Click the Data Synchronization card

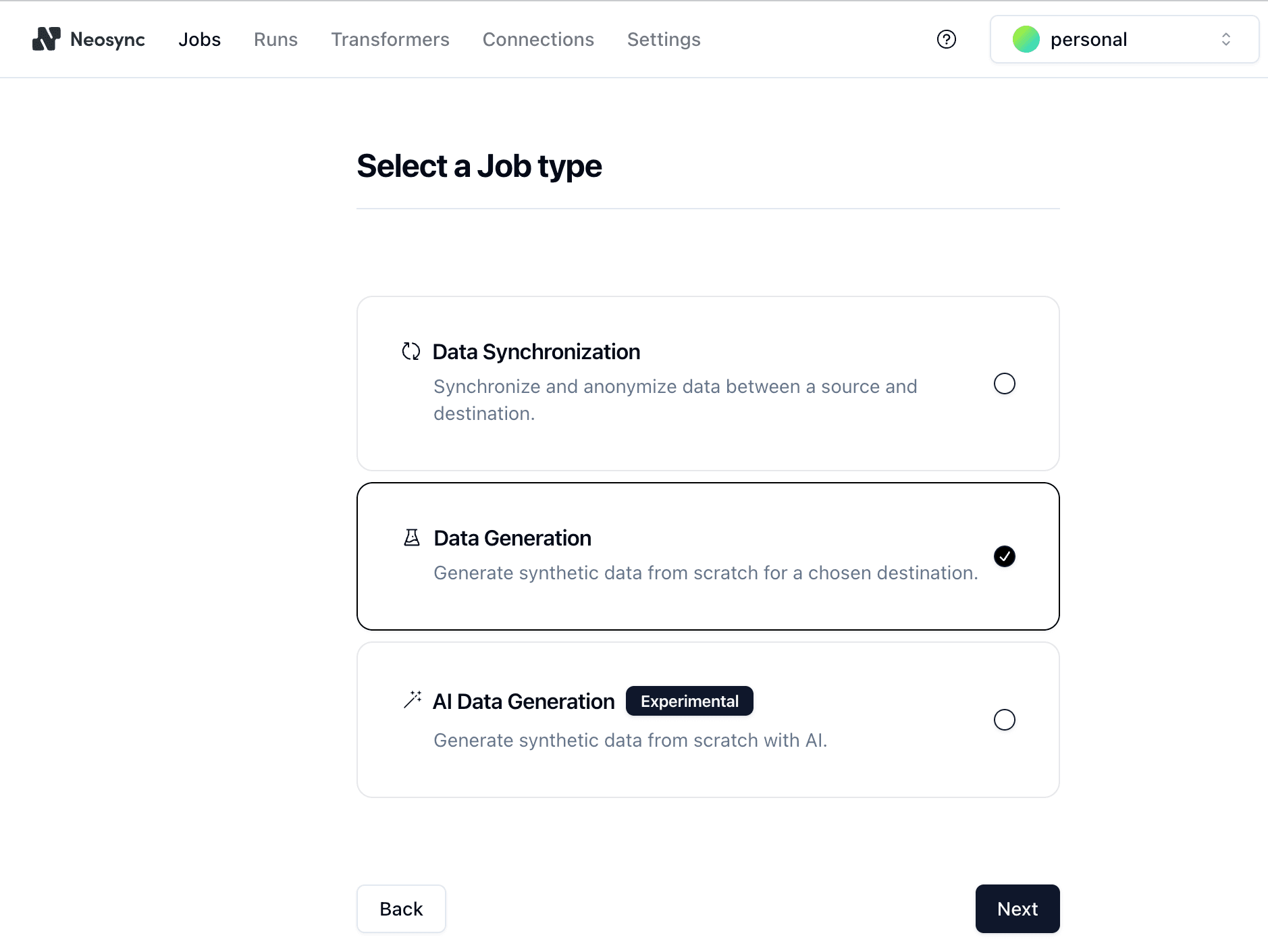tap(708, 384)
